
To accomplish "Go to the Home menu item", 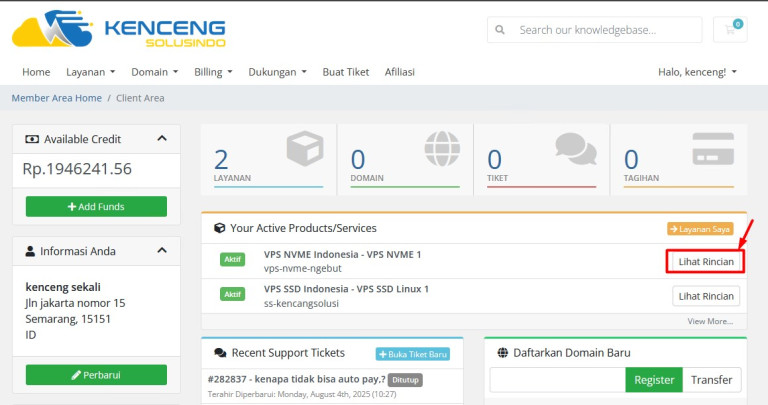I will (x=36, y=72).
